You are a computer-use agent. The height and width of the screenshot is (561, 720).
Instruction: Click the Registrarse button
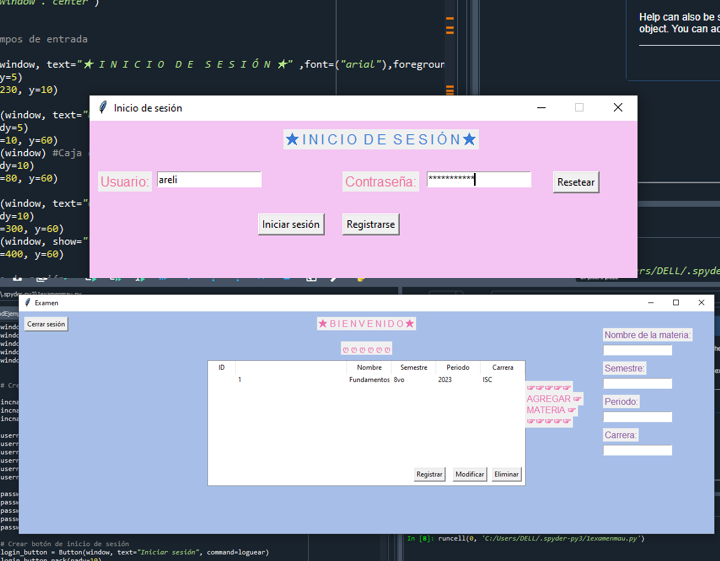point(371,224)
